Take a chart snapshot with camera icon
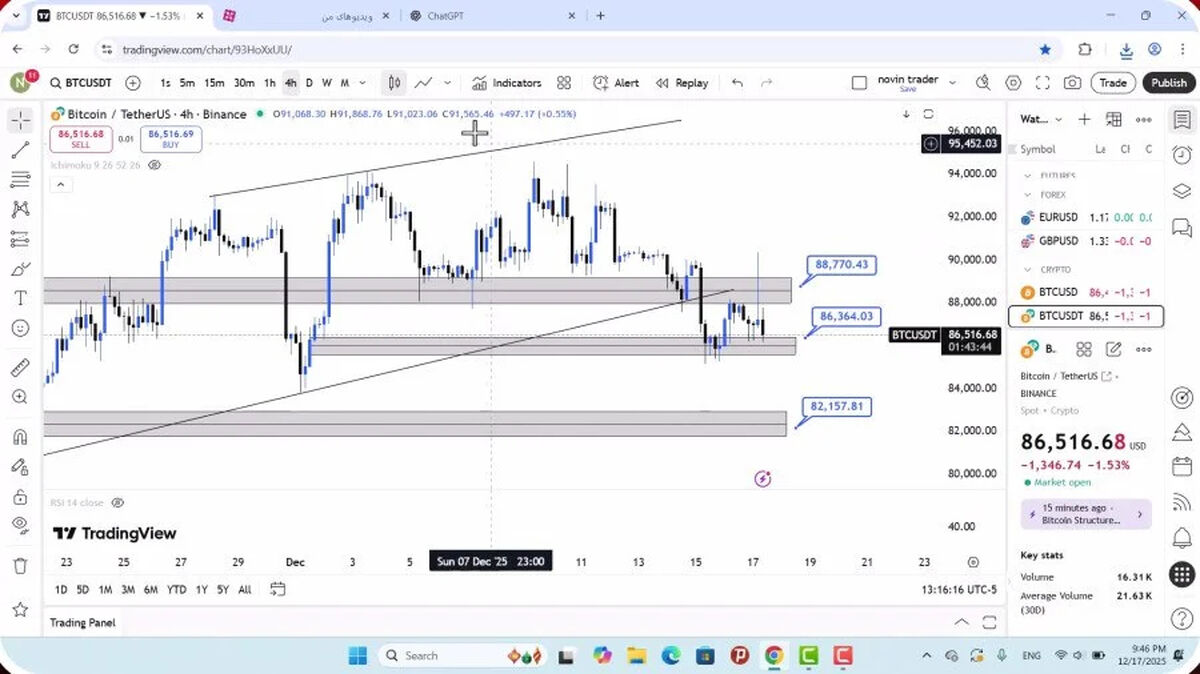This screenshot has width=1200, height=674. (x=1072, y=83)
